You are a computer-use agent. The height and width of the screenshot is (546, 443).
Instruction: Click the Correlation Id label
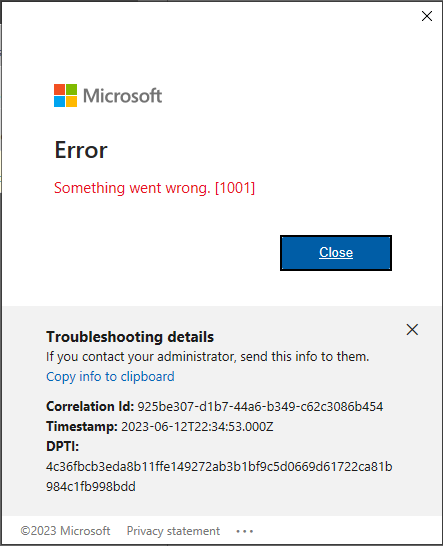click(90, 407)
